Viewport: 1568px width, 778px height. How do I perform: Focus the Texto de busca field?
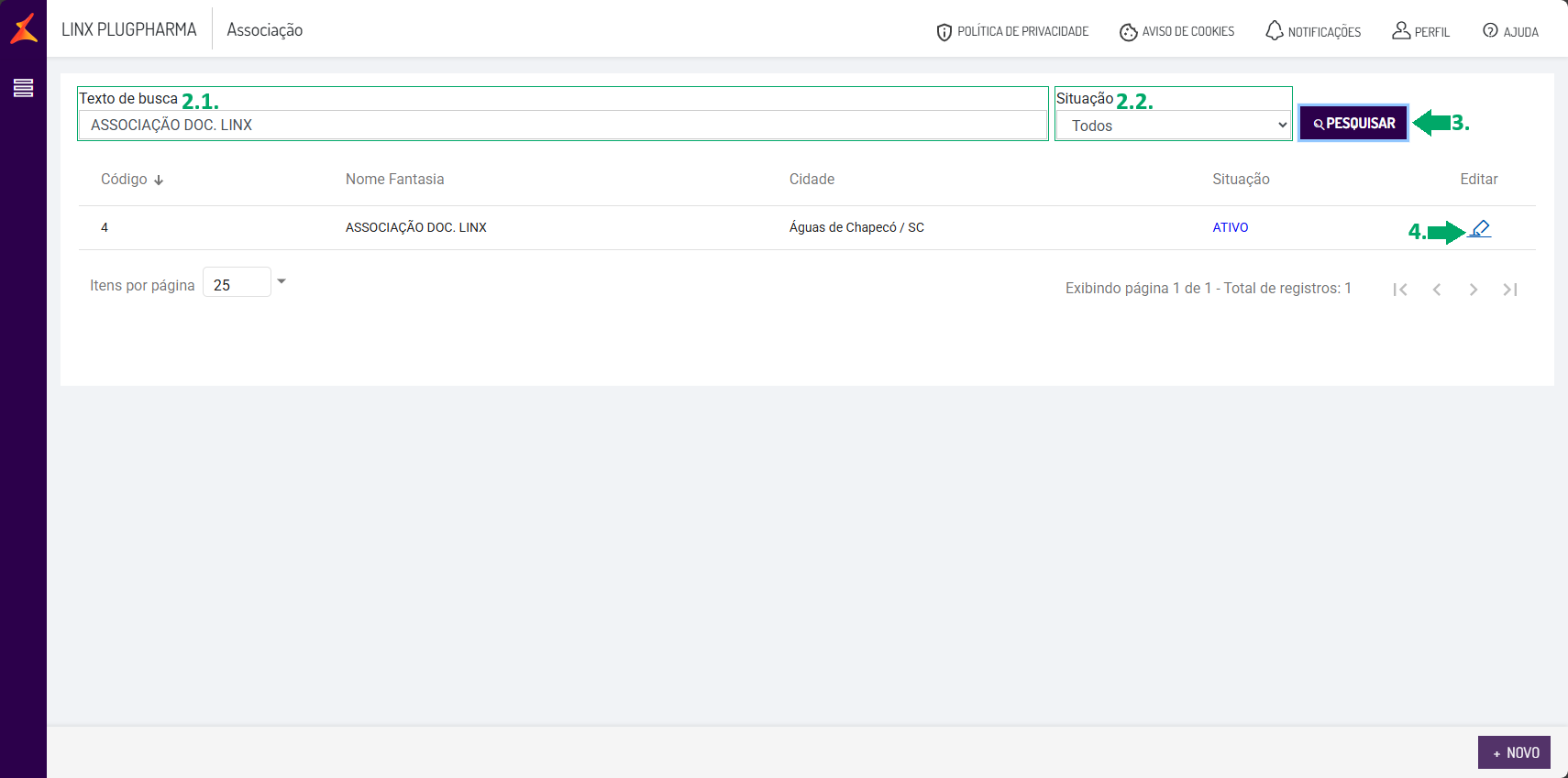(562, 125)
